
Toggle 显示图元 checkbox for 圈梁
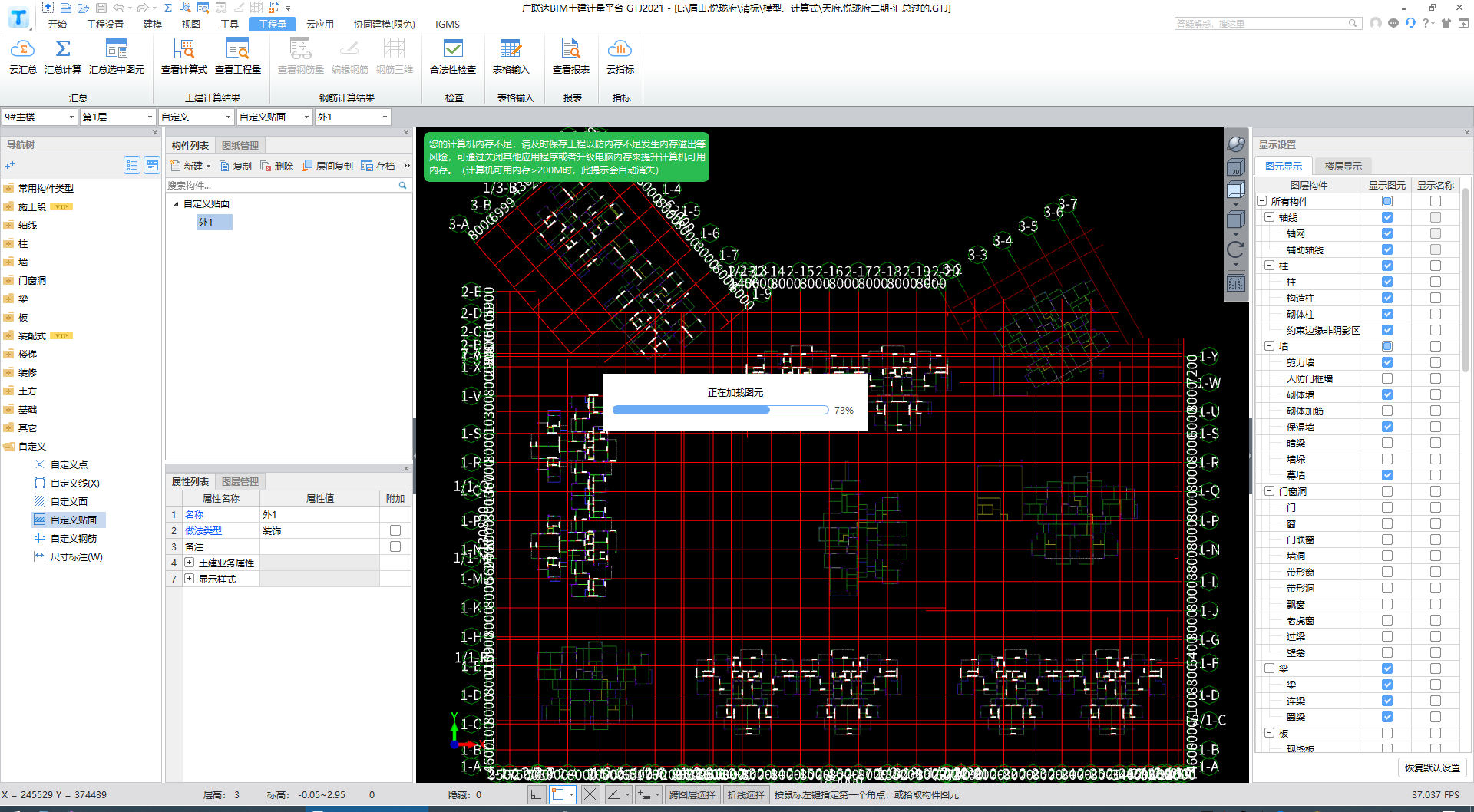coord(1387,717)
